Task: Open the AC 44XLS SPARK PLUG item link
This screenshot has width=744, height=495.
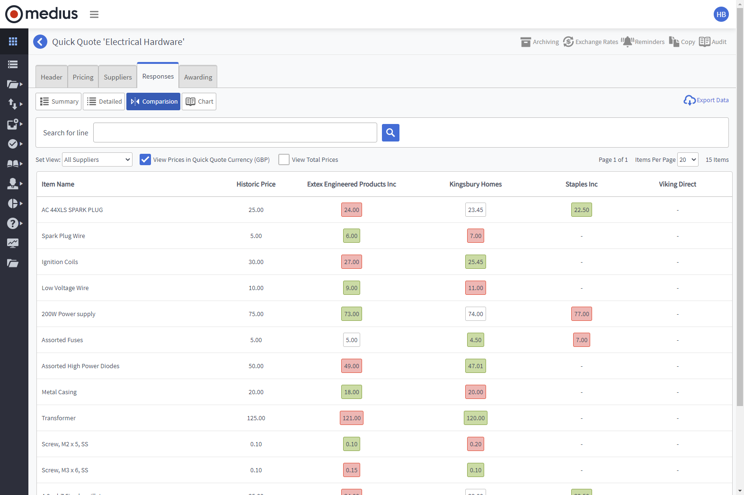Action: tap(72, 210)
